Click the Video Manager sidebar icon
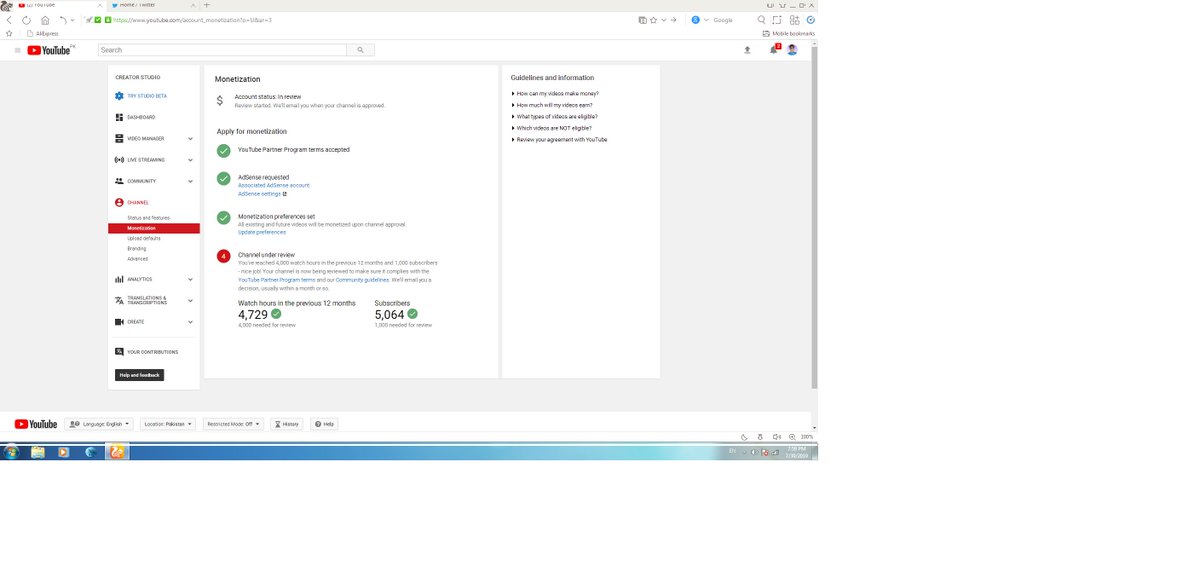1200x566 pixels. click(x=119, y=138)
